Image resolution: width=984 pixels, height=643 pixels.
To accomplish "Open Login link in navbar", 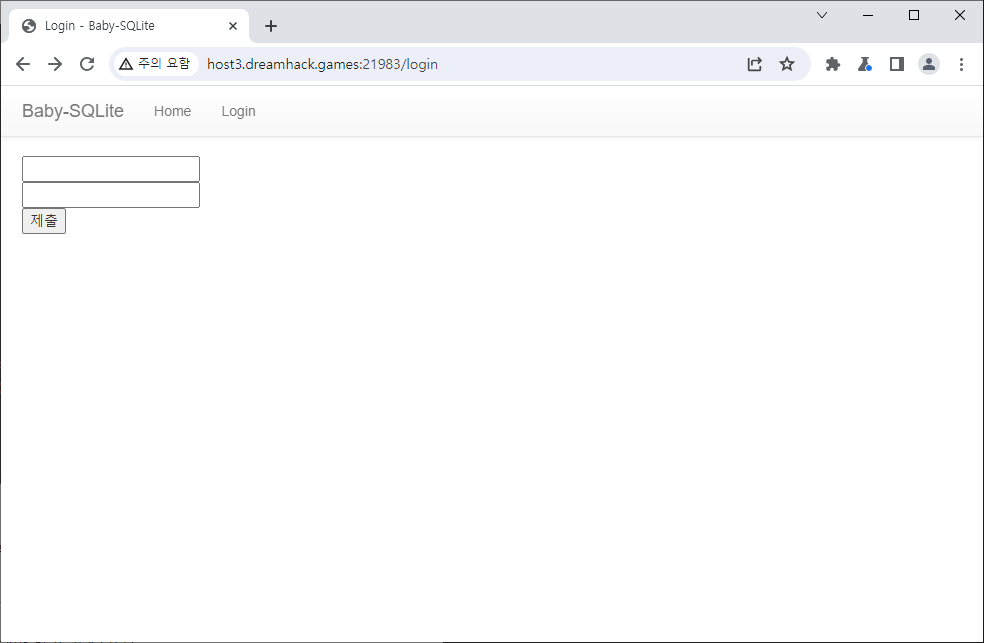I will (238, 111).
